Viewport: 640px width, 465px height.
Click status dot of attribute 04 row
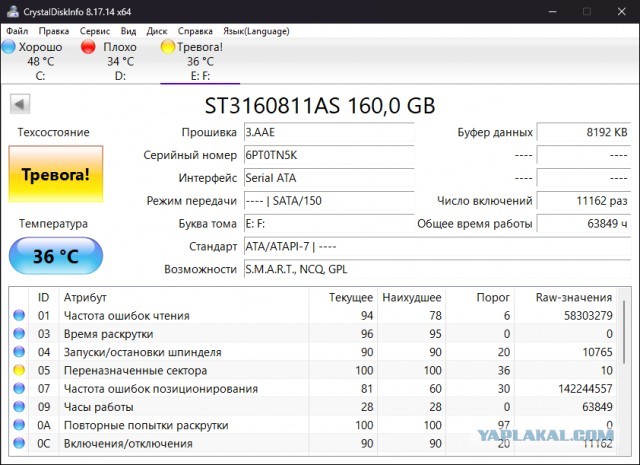coord(19,352)
